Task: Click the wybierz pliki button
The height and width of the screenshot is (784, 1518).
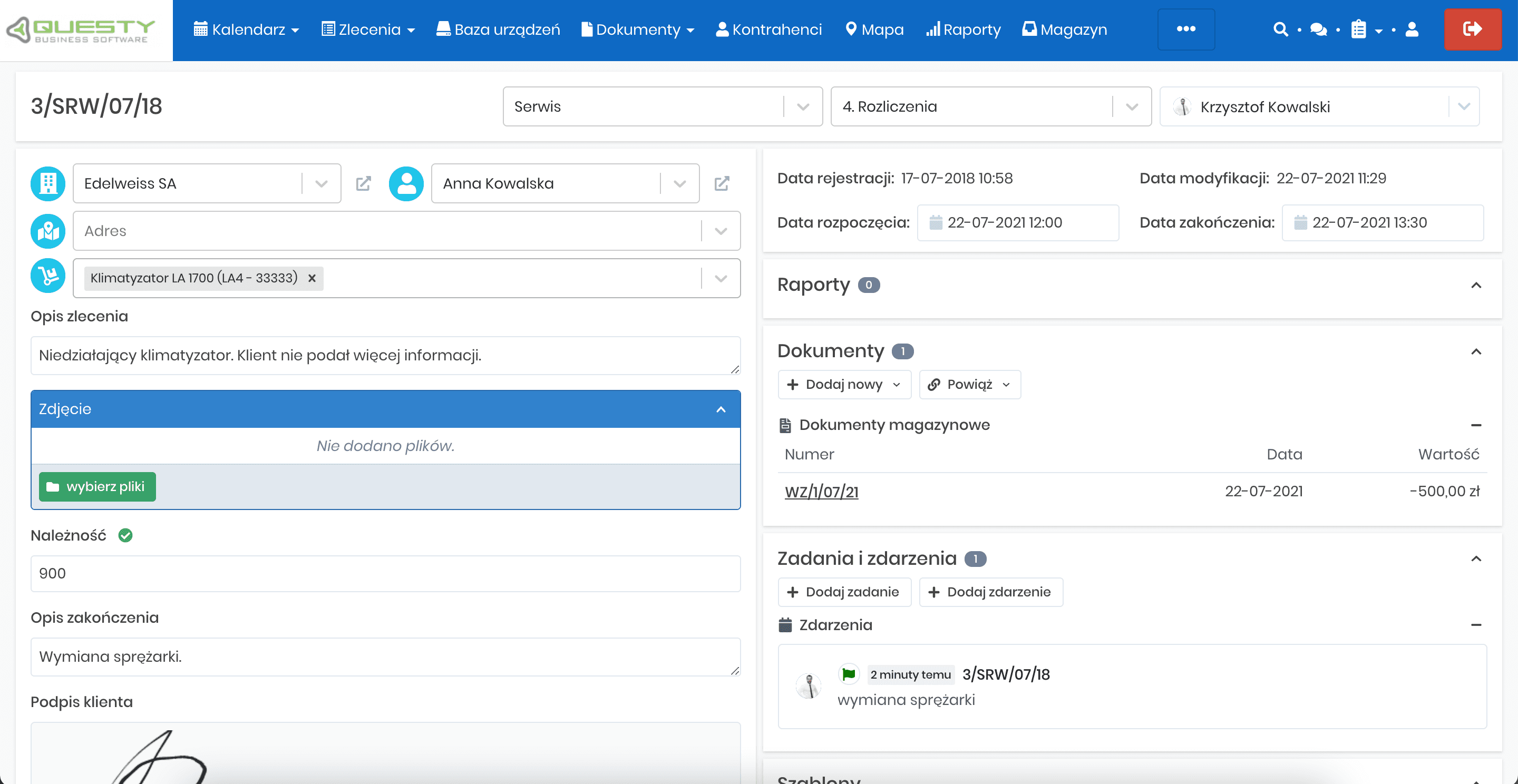Action: [97, 487]
